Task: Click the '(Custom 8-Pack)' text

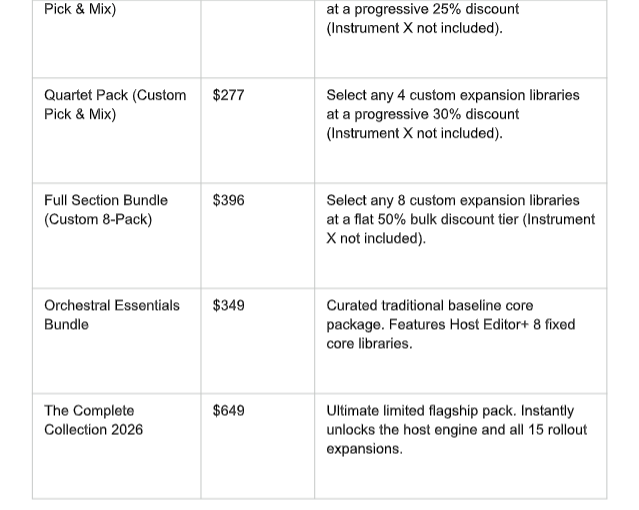Action: 98,219
